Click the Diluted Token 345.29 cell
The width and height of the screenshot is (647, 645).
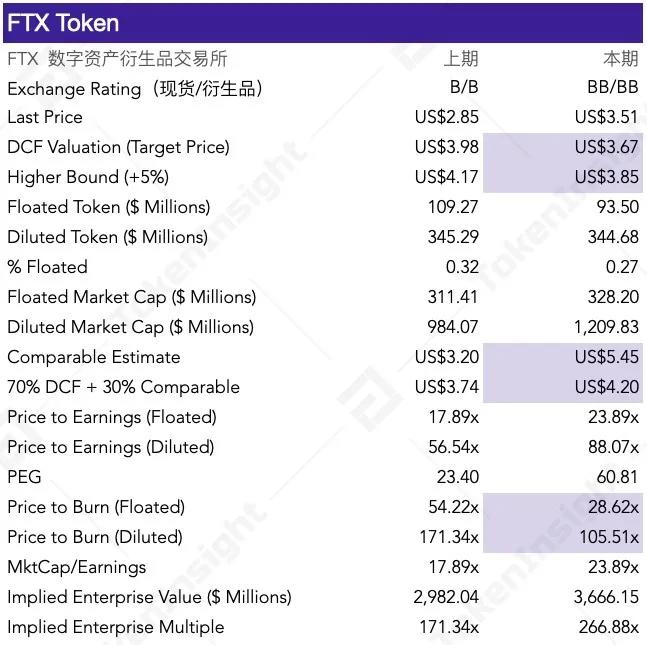click(x=454, y=237)
